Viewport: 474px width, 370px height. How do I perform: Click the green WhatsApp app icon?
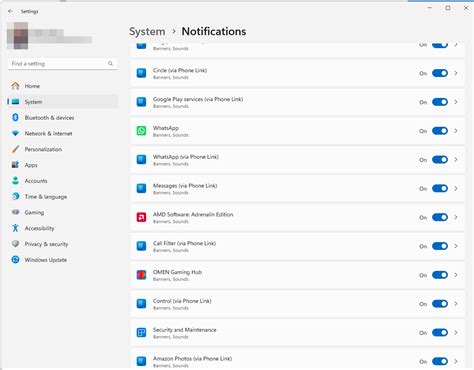pyautogui.click(x=141, y=131)
